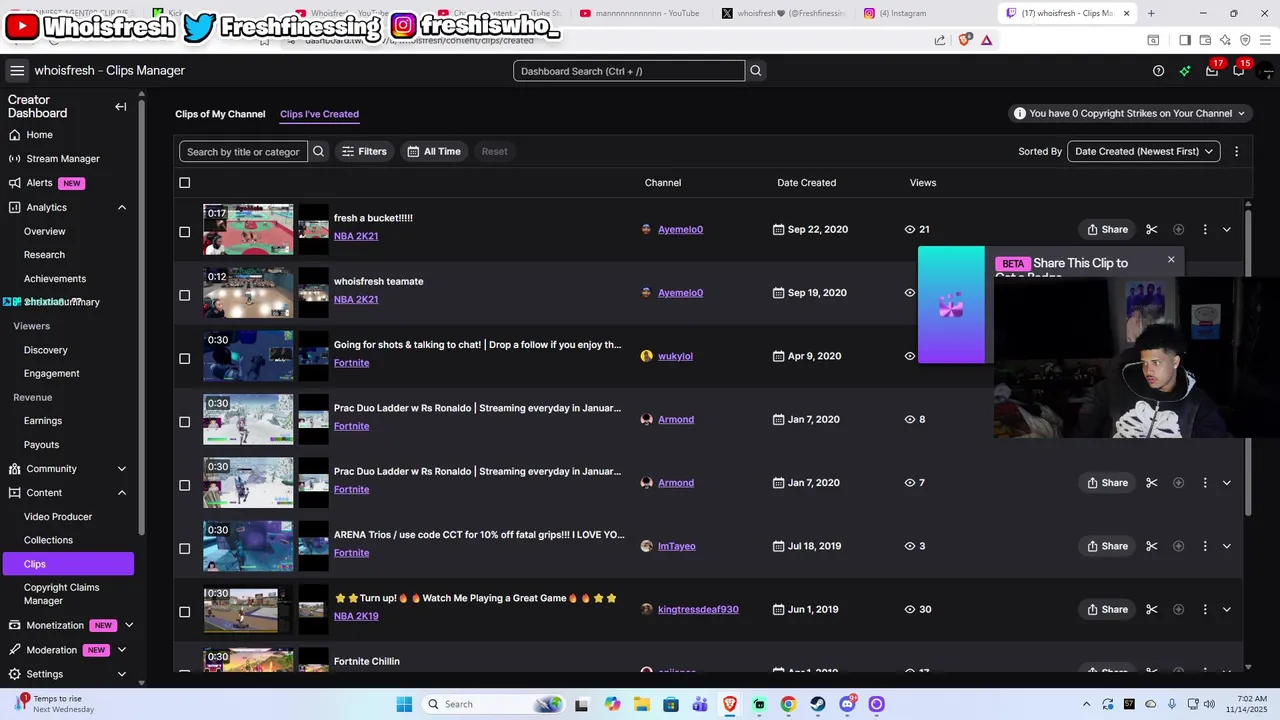Check second Prac Duo Ladder clip checkbox
Viewport: 1280px width, 720px height.
point(184,485)
